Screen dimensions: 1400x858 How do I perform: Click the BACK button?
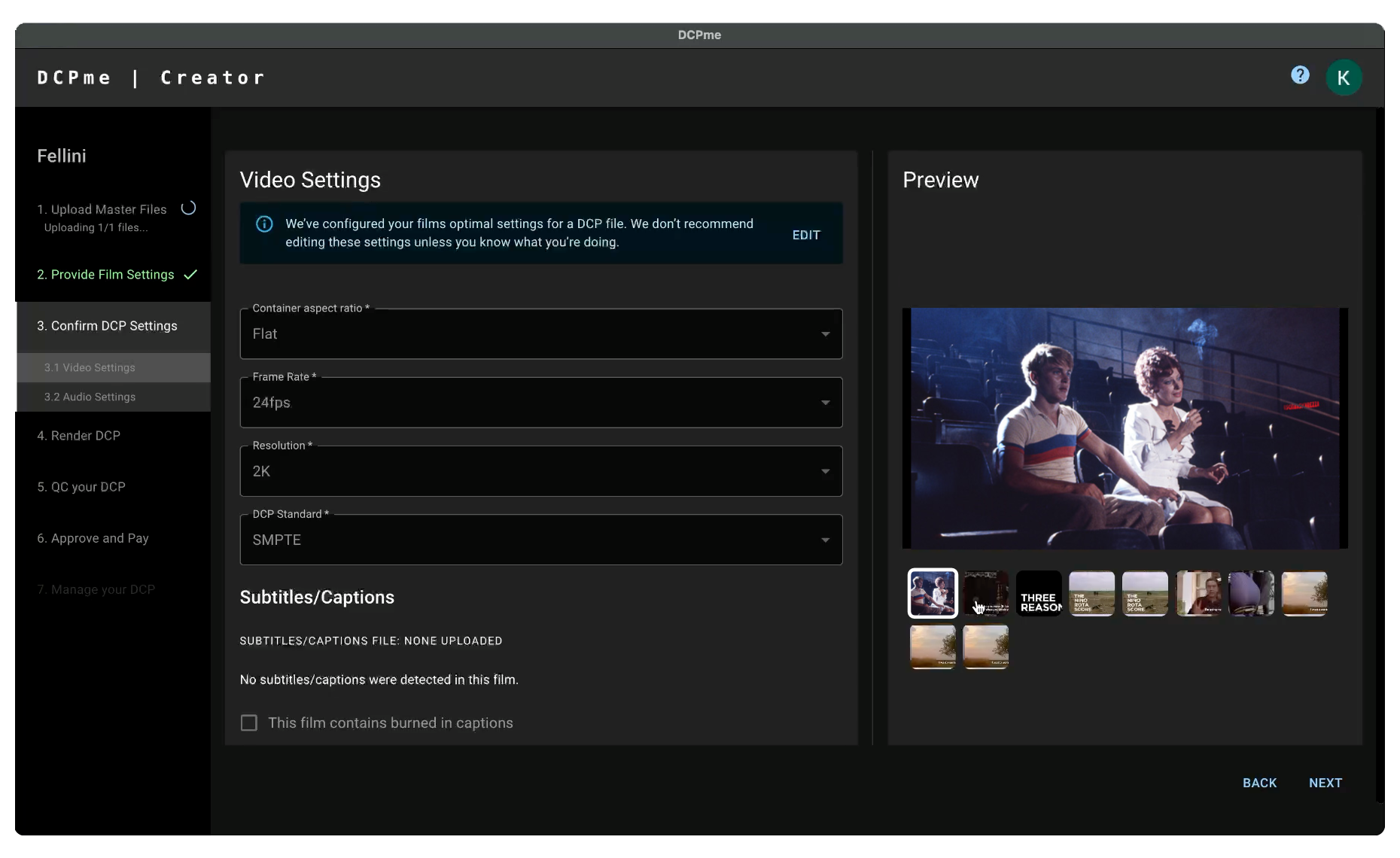(x=1259, y=783)
